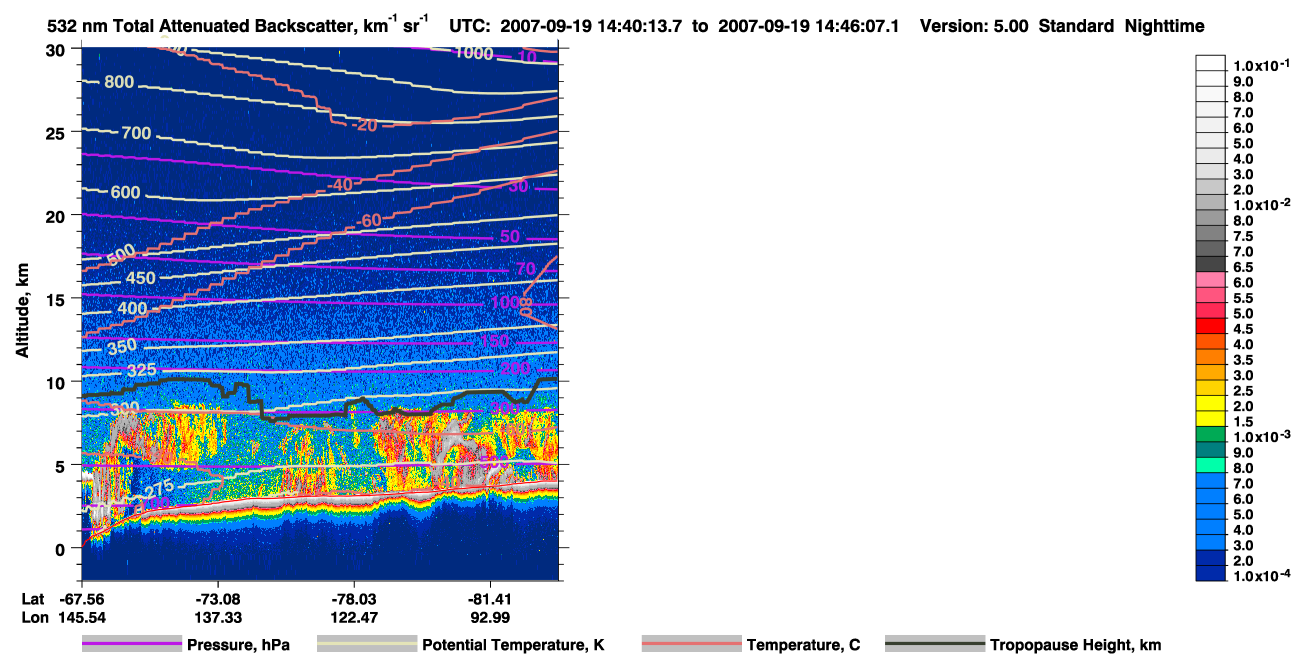Click the '2.5' colorbar label
This screenshot has width=1300, height=667.
pos(1243,391)
